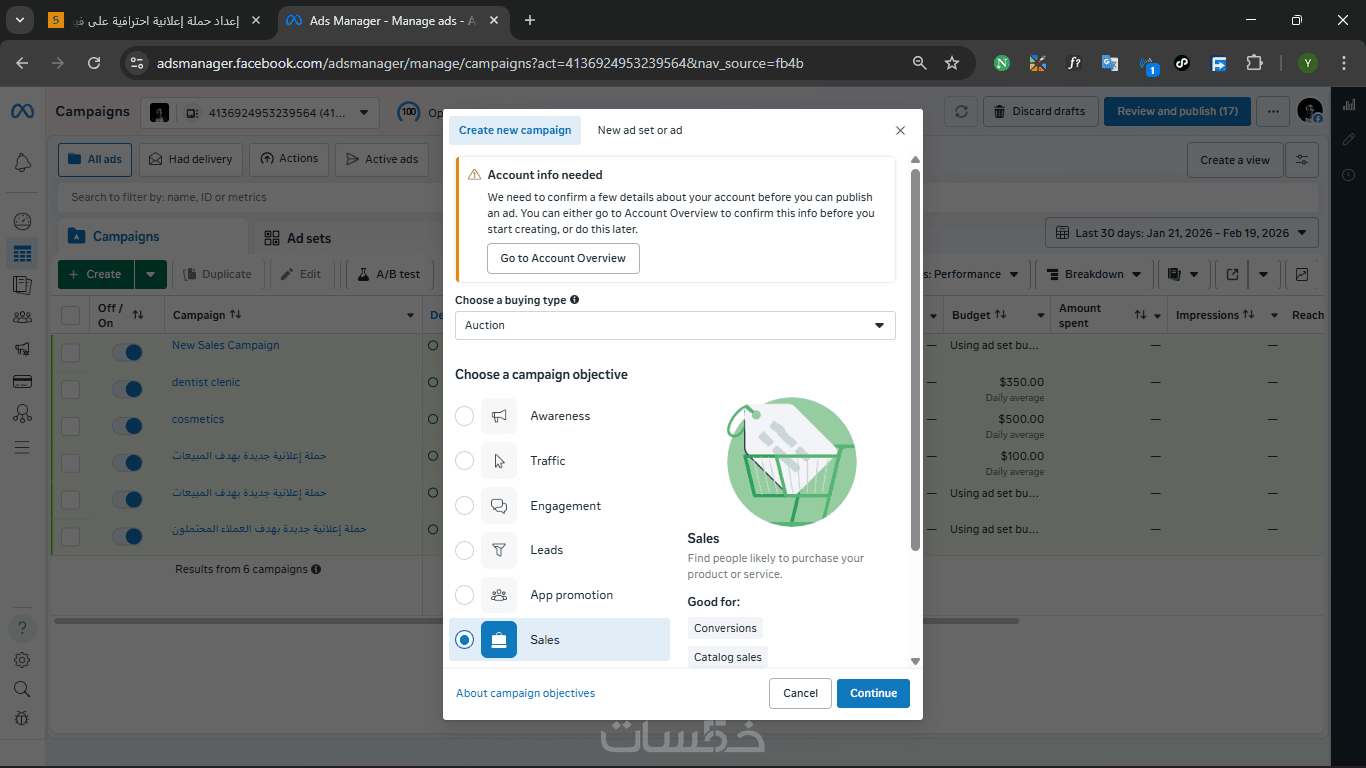Open All tools hamburger icon in sidebar

coord(22,446)
